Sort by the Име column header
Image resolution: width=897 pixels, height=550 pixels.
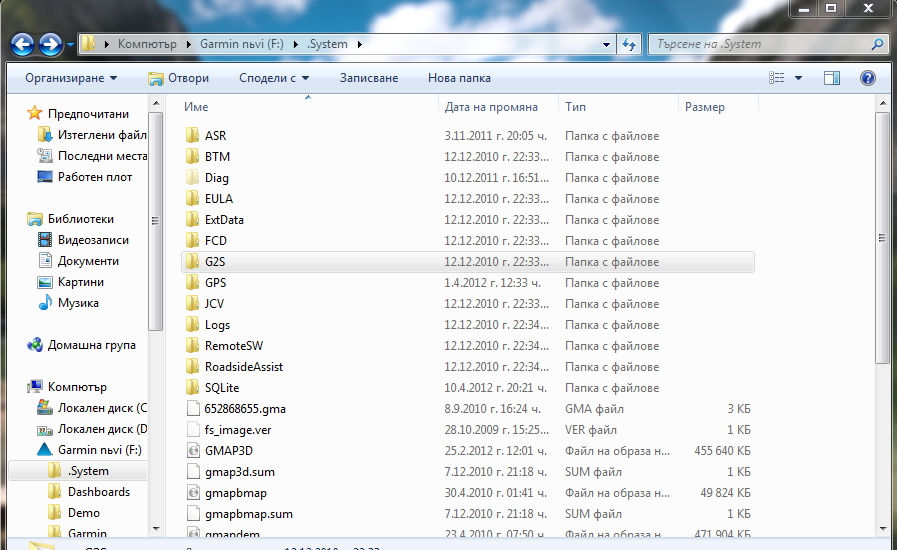pos(196,107)
